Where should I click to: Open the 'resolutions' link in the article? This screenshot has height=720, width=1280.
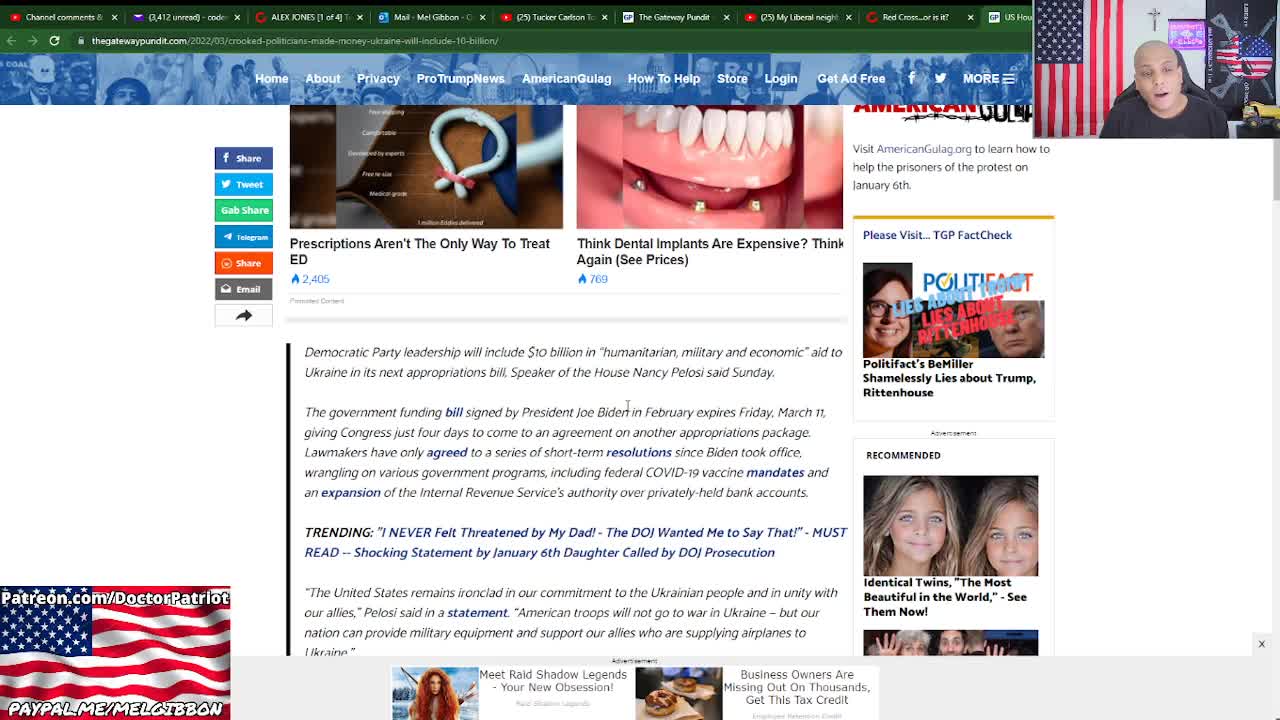[x=638, y=452]
